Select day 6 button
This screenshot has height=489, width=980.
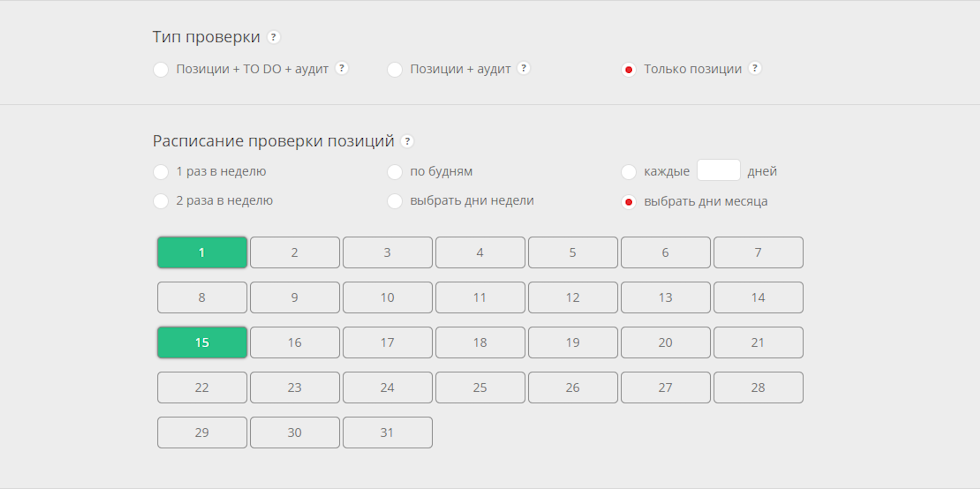point(666,253)
